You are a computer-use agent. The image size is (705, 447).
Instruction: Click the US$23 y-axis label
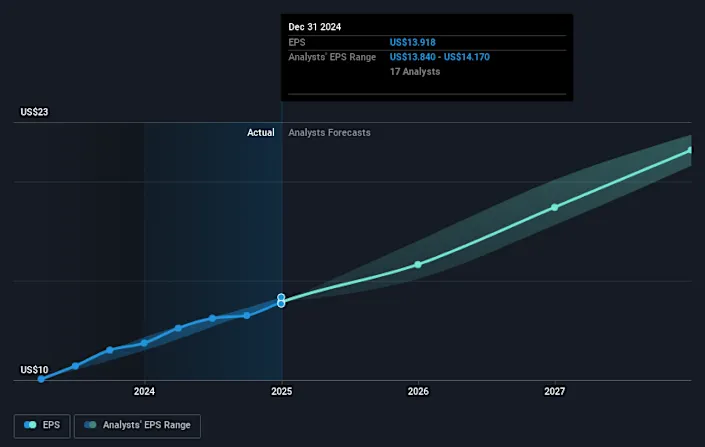34,112
